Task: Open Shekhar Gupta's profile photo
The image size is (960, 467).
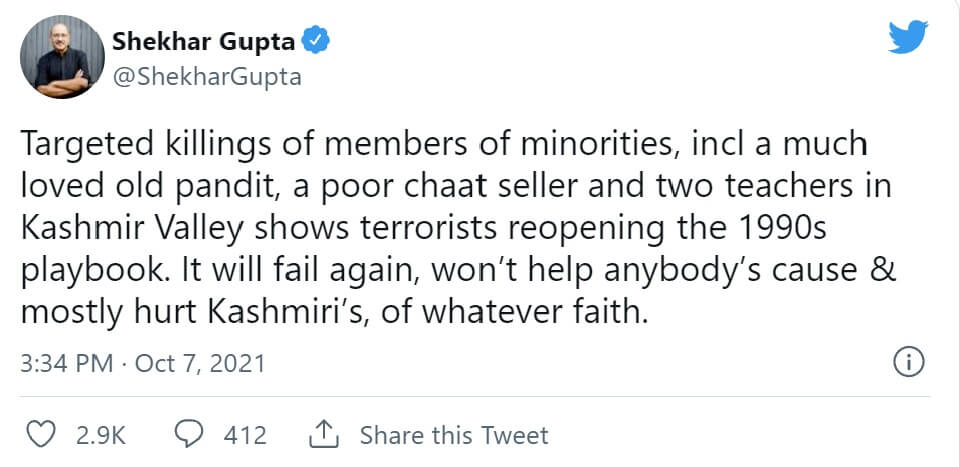Action: pos(63,57)
